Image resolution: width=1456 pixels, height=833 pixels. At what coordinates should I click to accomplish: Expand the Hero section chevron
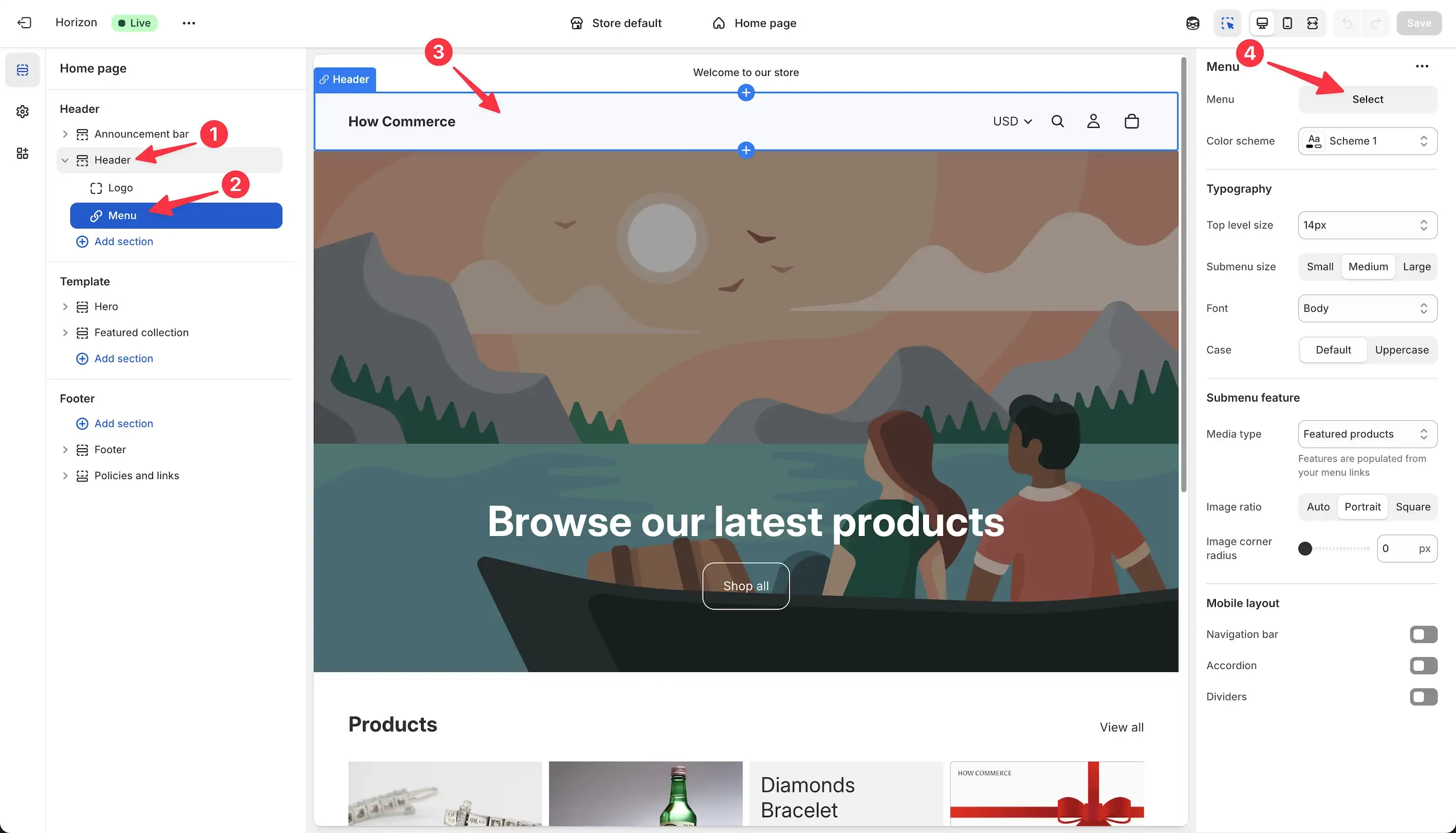pos(65,306)
